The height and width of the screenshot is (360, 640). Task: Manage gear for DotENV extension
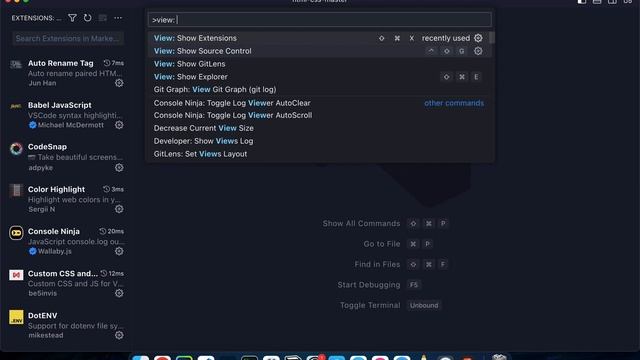click(119, 335)
